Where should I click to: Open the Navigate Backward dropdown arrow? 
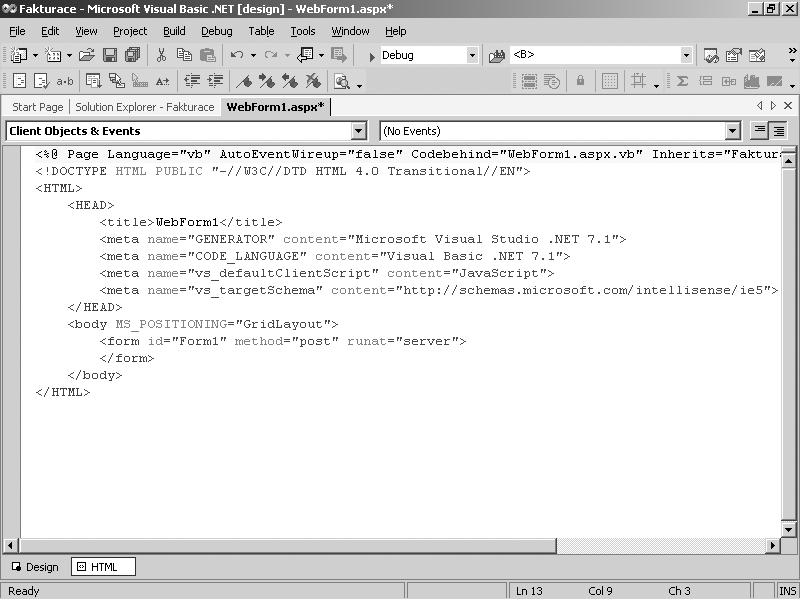[321, 55]
